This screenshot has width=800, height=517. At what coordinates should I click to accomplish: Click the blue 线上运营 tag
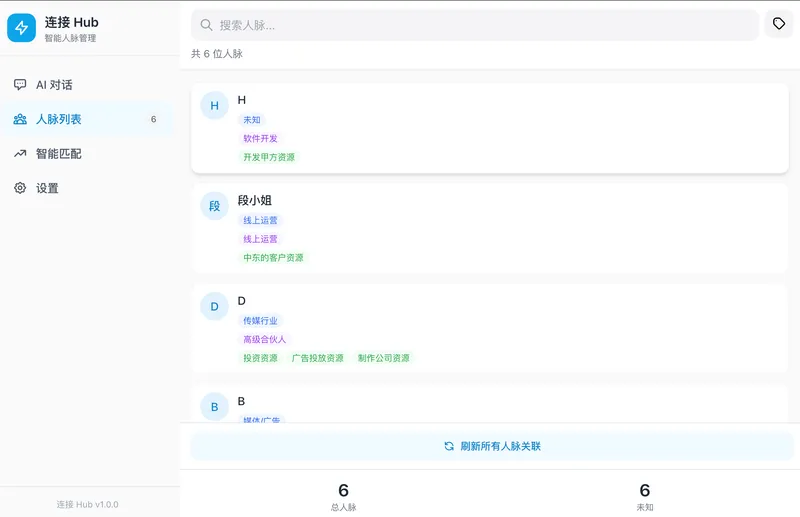[x=260, y=220]
